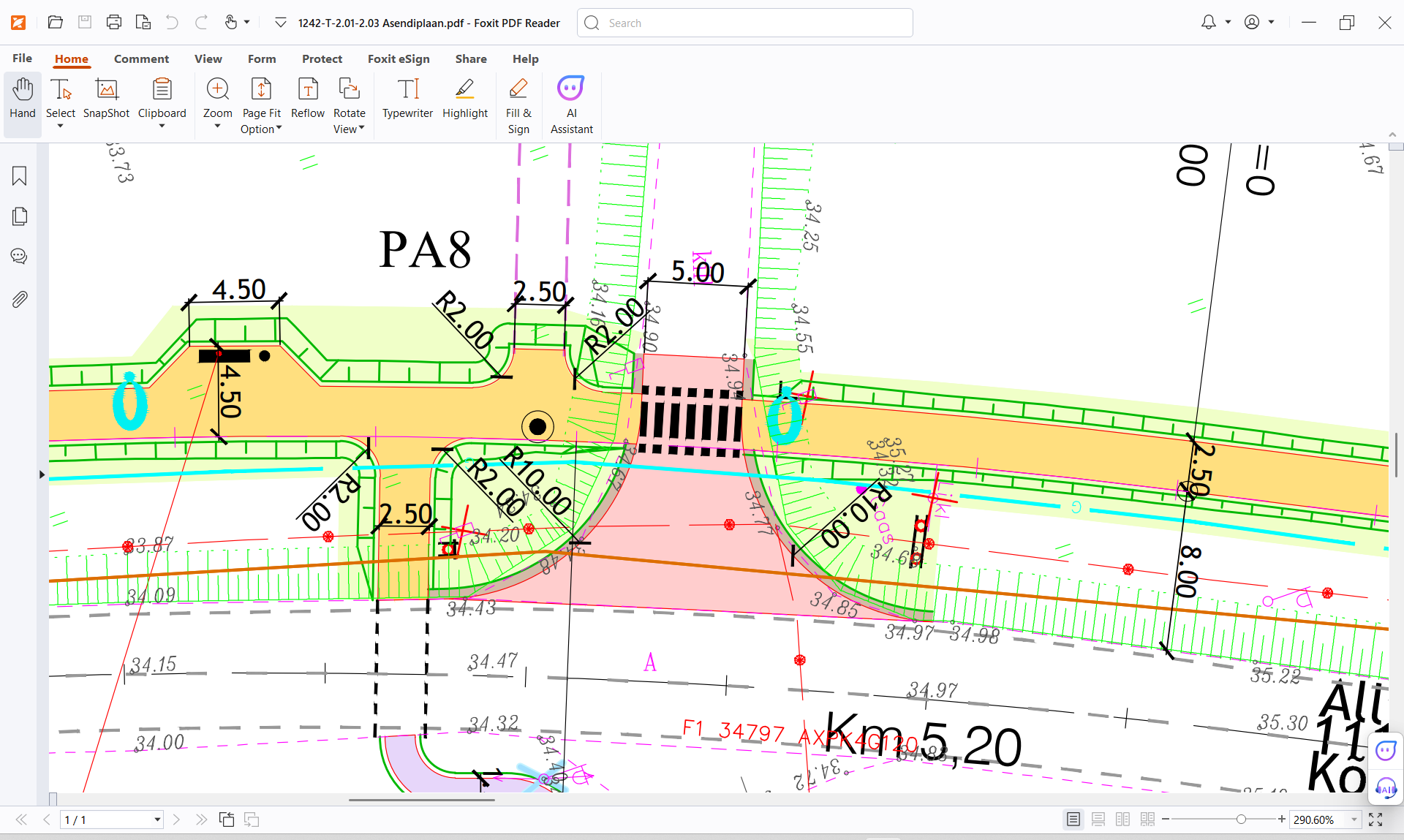Switch to the Protect tab
Screen dimensions: 1404x840
tap(322, 58)
